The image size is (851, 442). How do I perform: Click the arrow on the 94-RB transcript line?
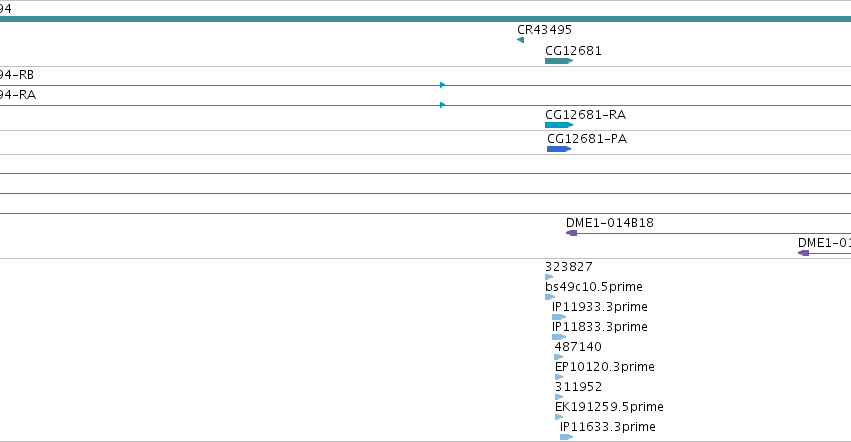tap(443, 85)
